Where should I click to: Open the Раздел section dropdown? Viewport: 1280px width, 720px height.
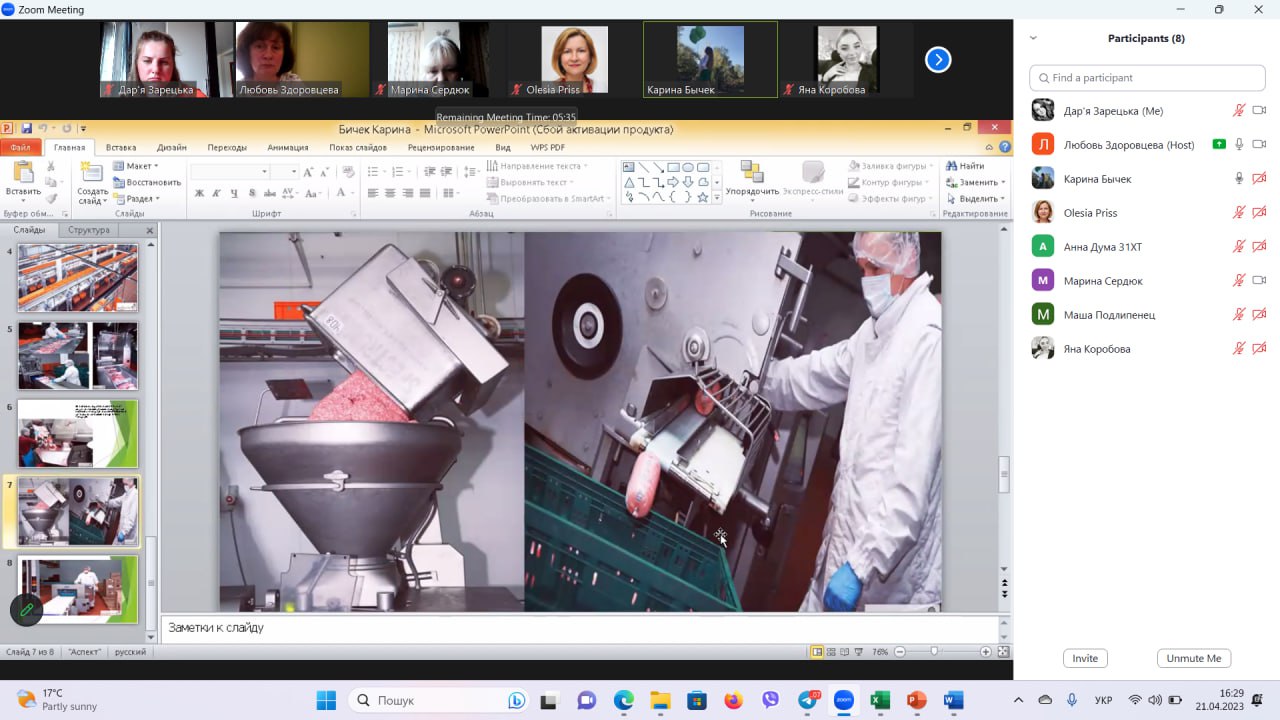click(138, 199)
